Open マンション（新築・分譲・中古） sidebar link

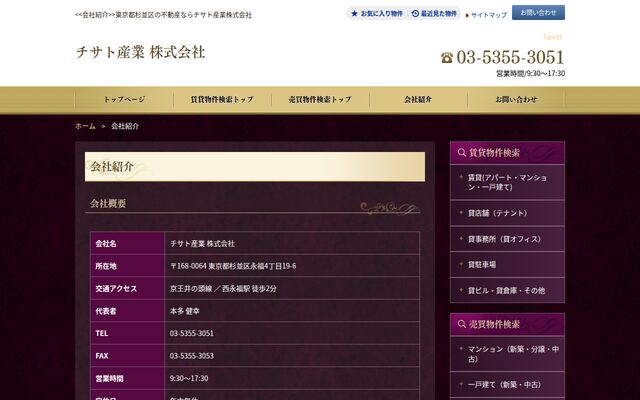(x=507, y=354)
